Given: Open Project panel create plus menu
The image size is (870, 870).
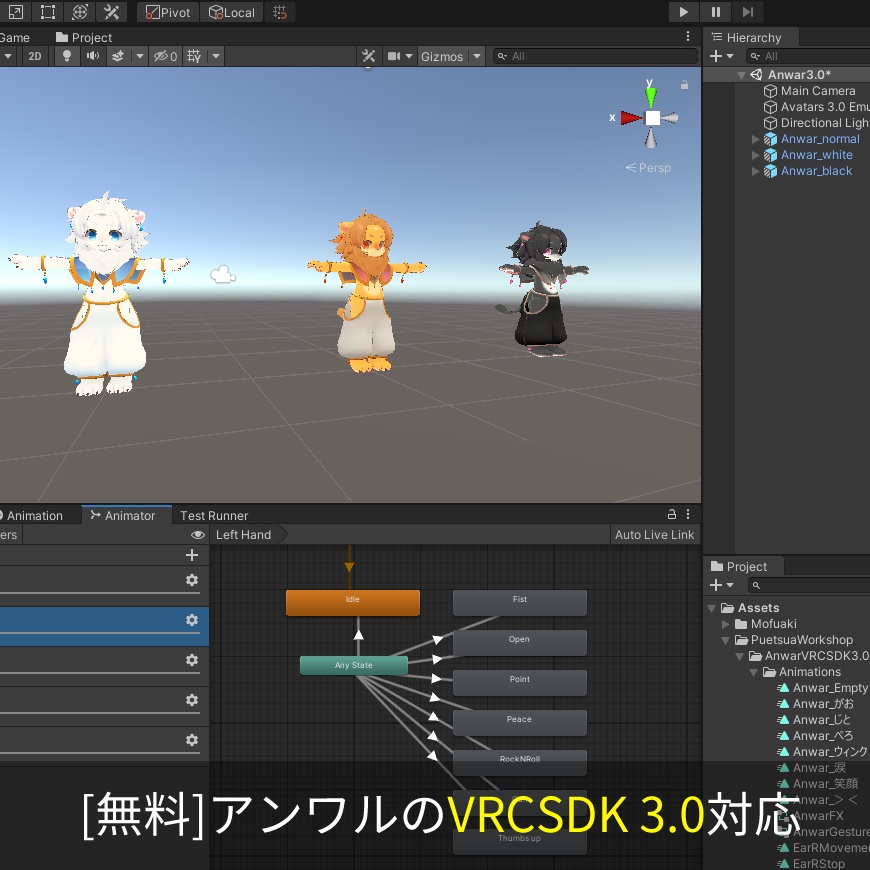Looking at the screenshot, I should [721, 585].
